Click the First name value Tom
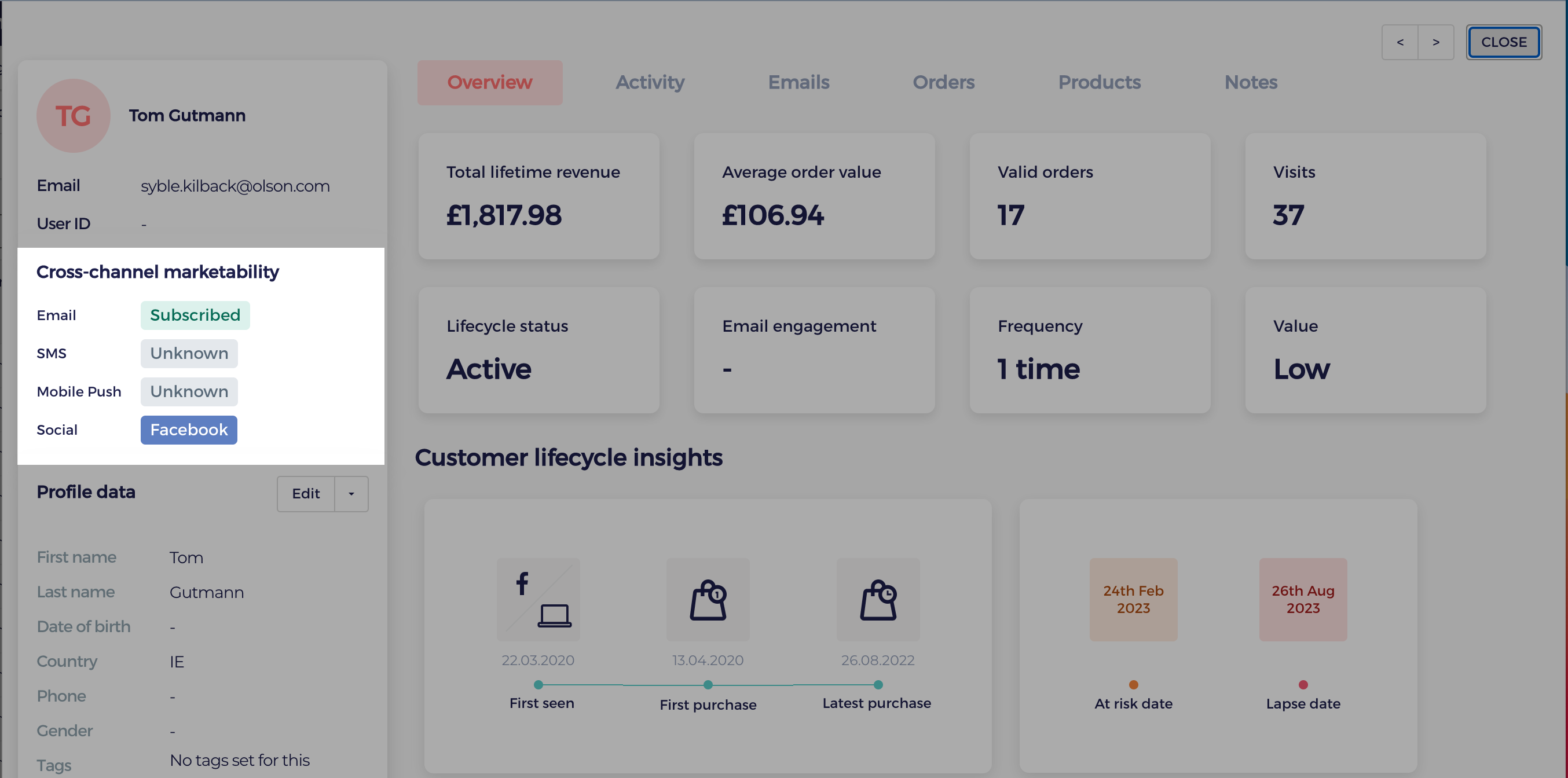Viewport: 1568px width, 778px height. click(x=186, y=557)
